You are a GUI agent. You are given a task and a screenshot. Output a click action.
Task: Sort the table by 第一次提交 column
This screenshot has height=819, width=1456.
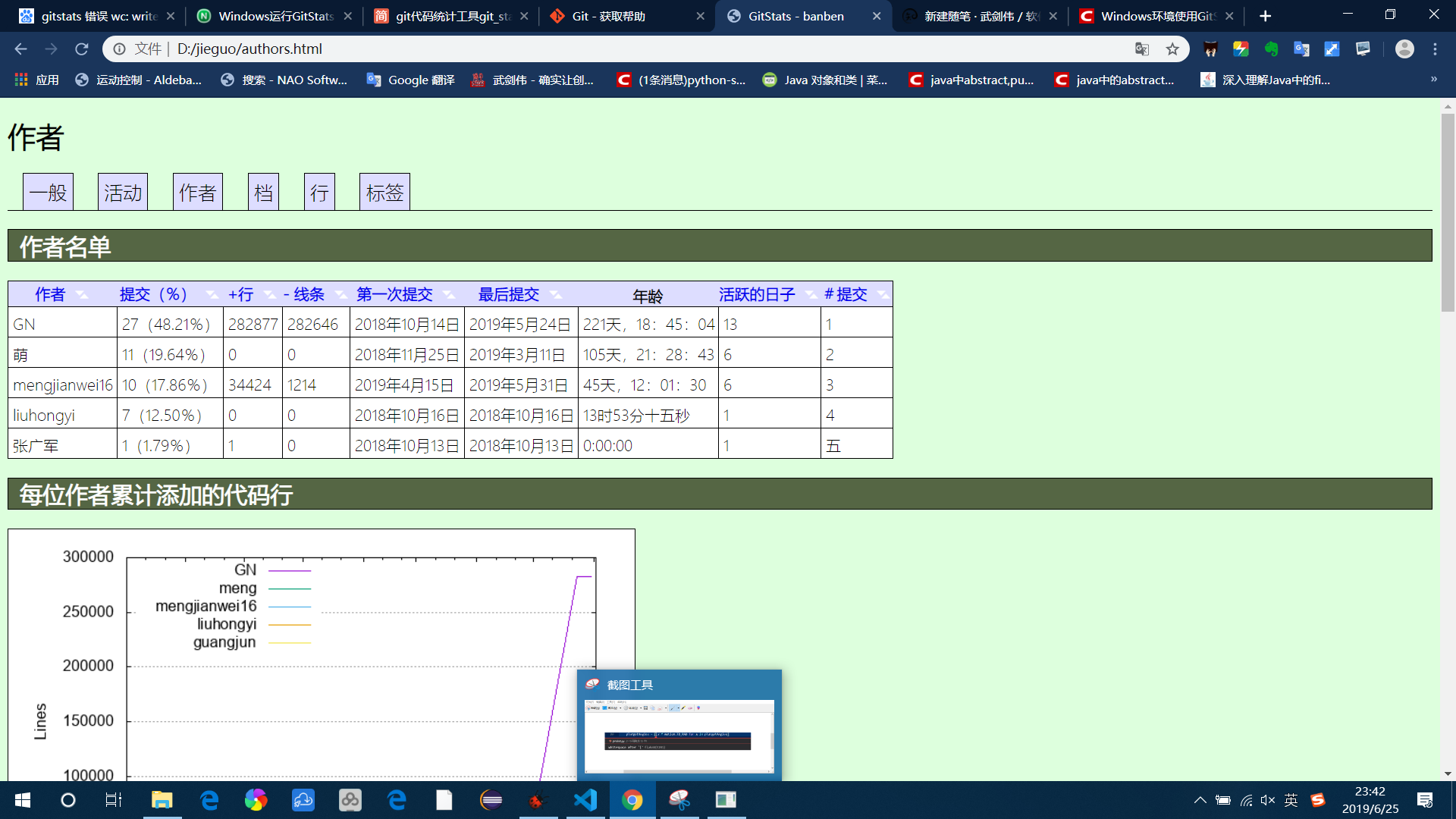click(x=394, y=294)
